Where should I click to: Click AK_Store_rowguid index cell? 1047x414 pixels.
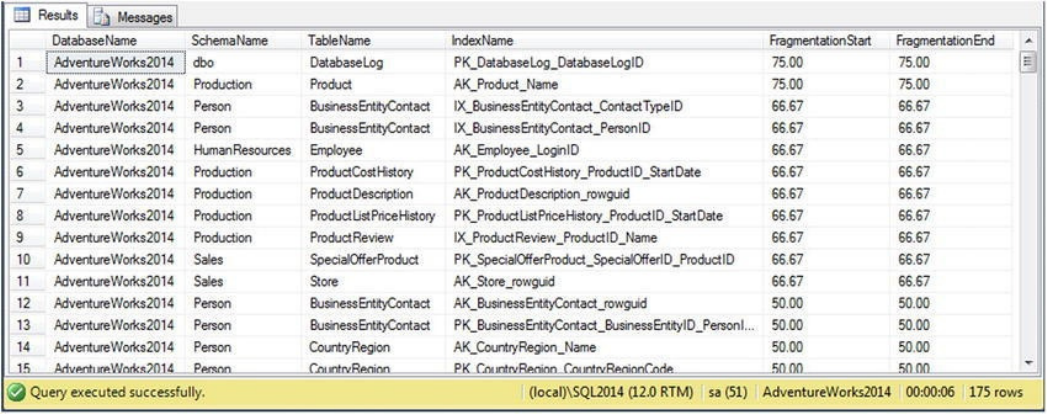[x=604, y=282]
